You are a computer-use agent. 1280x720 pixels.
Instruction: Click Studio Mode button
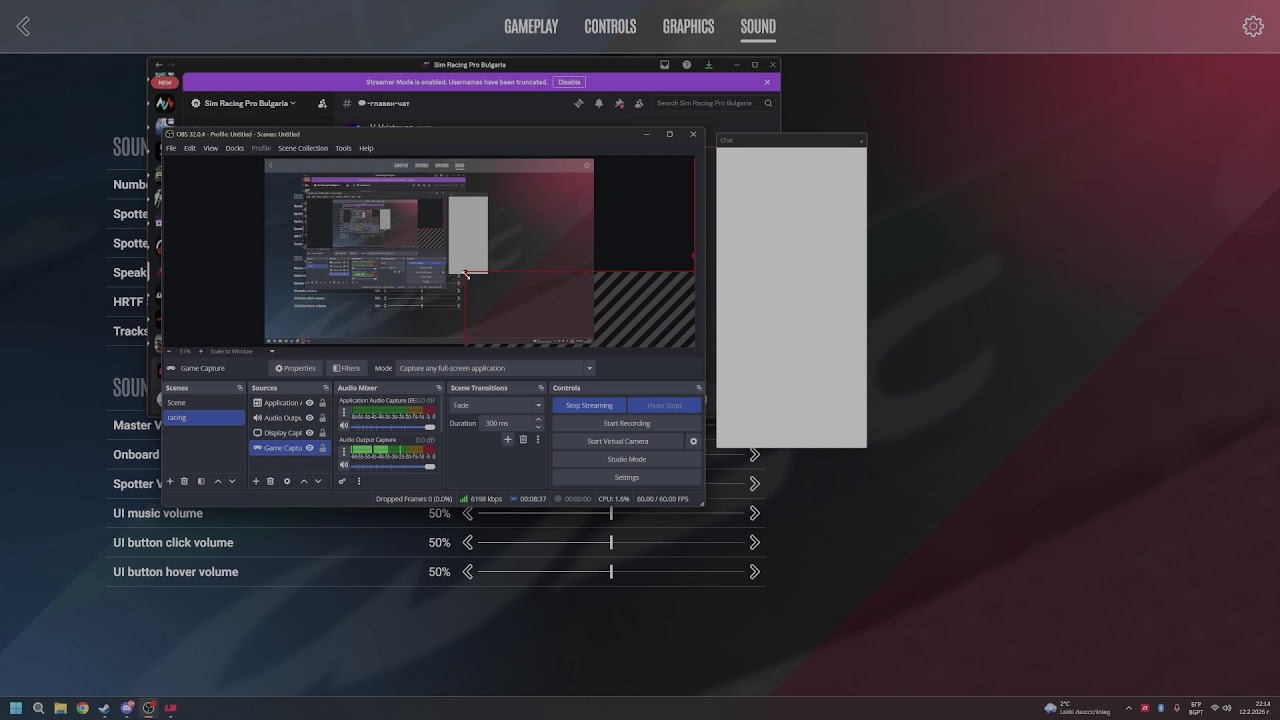(x=627, y=459)
